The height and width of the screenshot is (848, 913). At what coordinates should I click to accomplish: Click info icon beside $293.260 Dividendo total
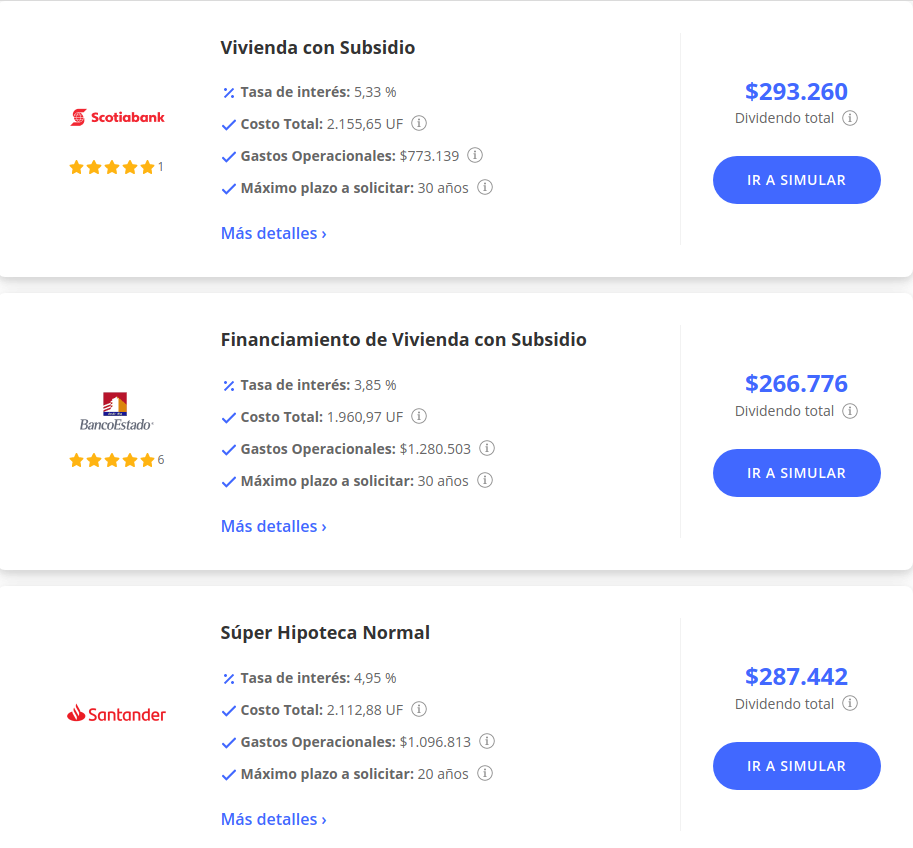[x=850, y=118]
